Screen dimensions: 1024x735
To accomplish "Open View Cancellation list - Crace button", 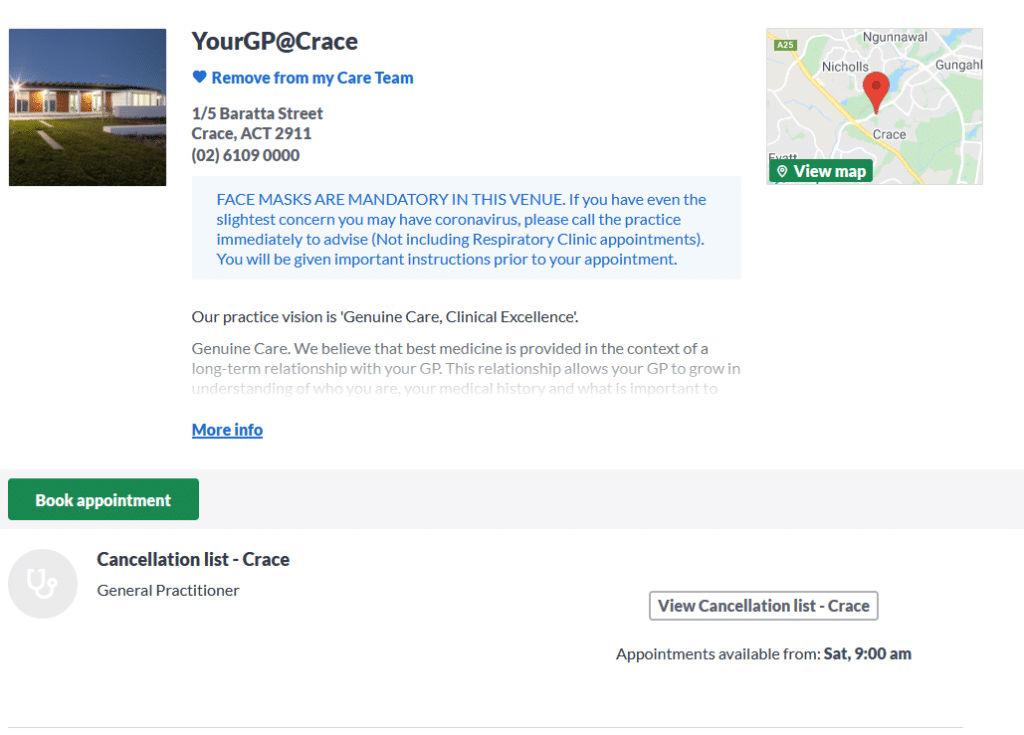I will click(x=763, y=606).
